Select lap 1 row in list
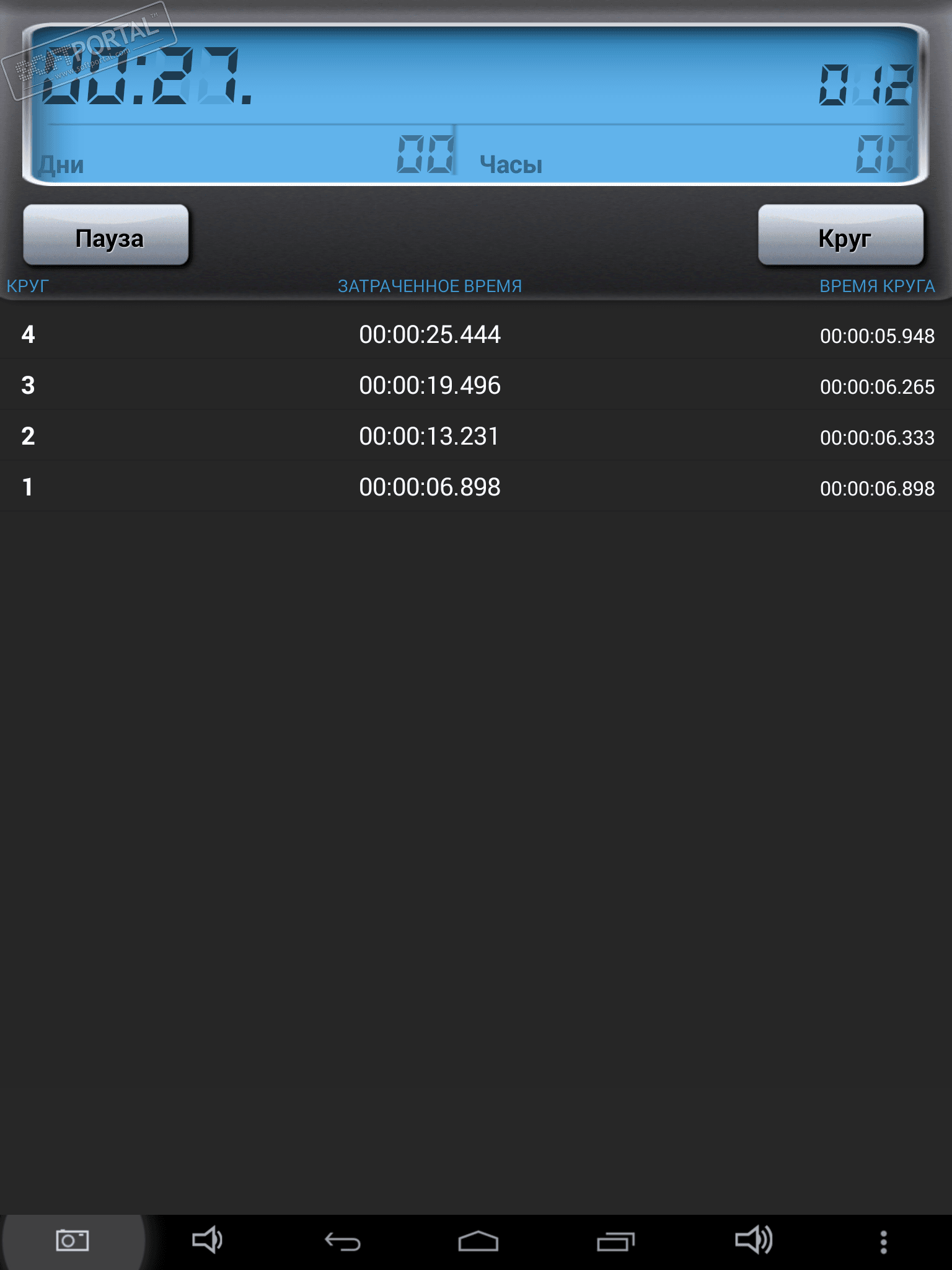This screenshot has width=952, height=1270. tap(476, 487)
